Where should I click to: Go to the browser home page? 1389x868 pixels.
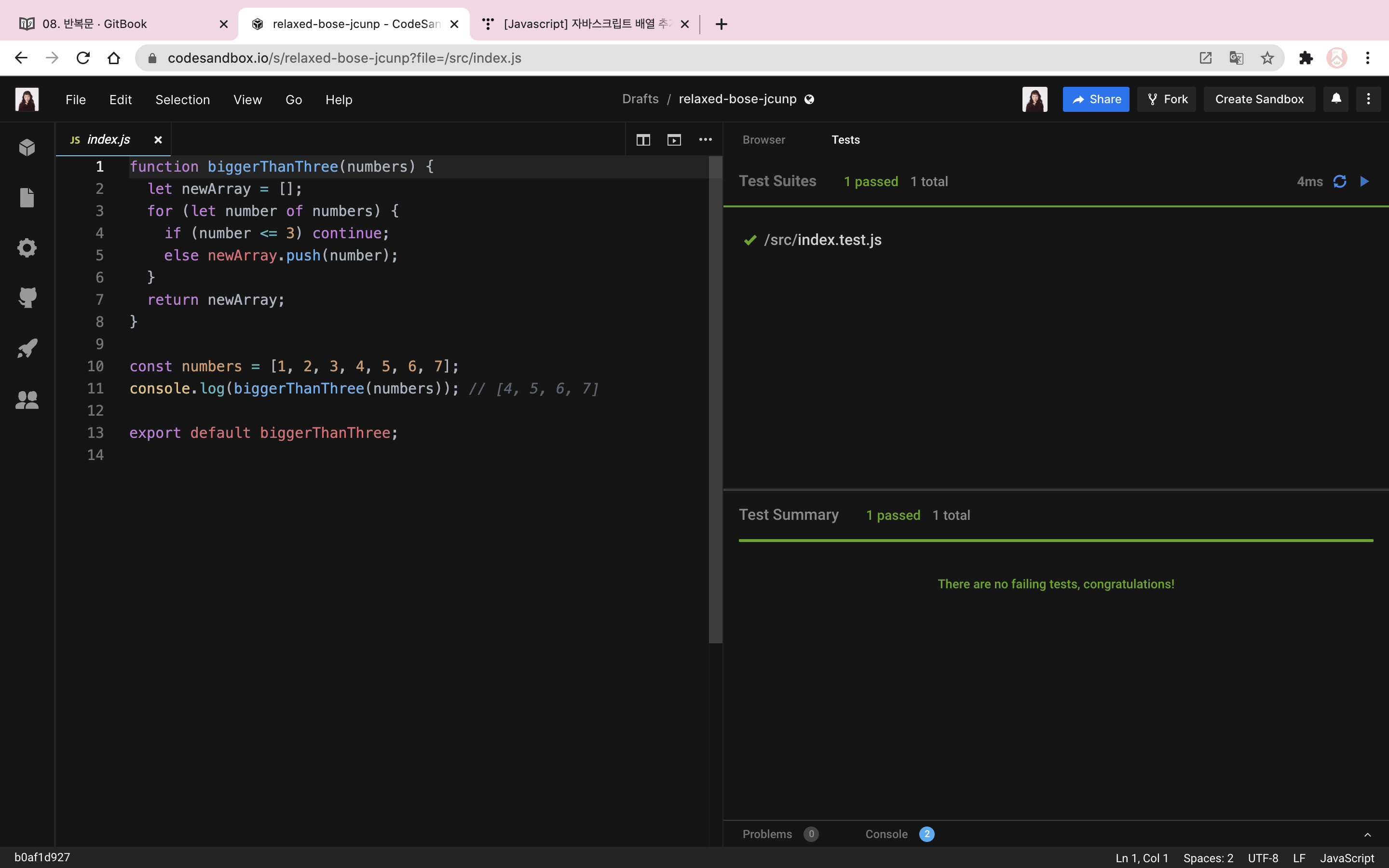click(x=114, y=58)
